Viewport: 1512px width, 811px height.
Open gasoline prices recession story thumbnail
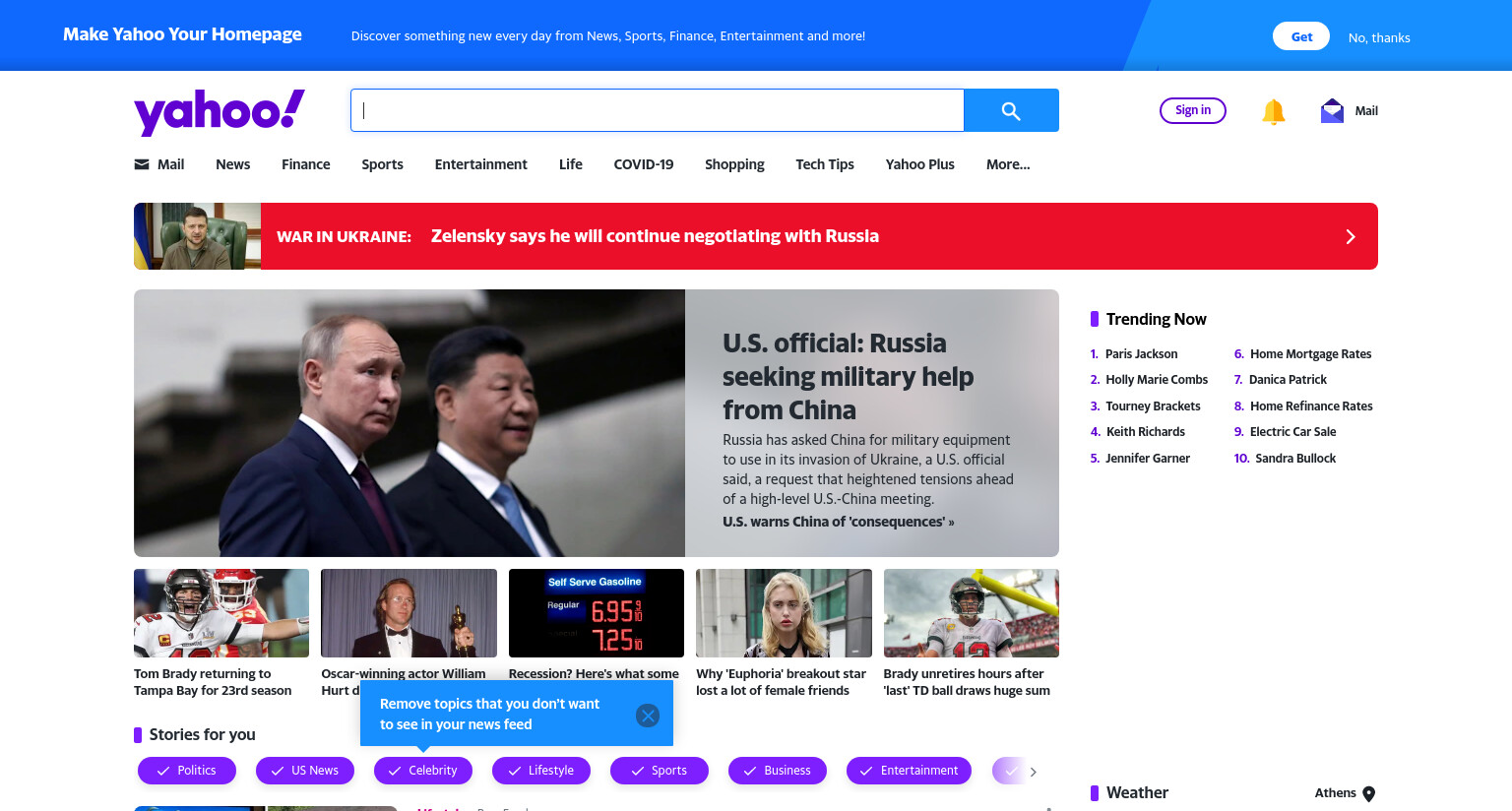[597, 613]
